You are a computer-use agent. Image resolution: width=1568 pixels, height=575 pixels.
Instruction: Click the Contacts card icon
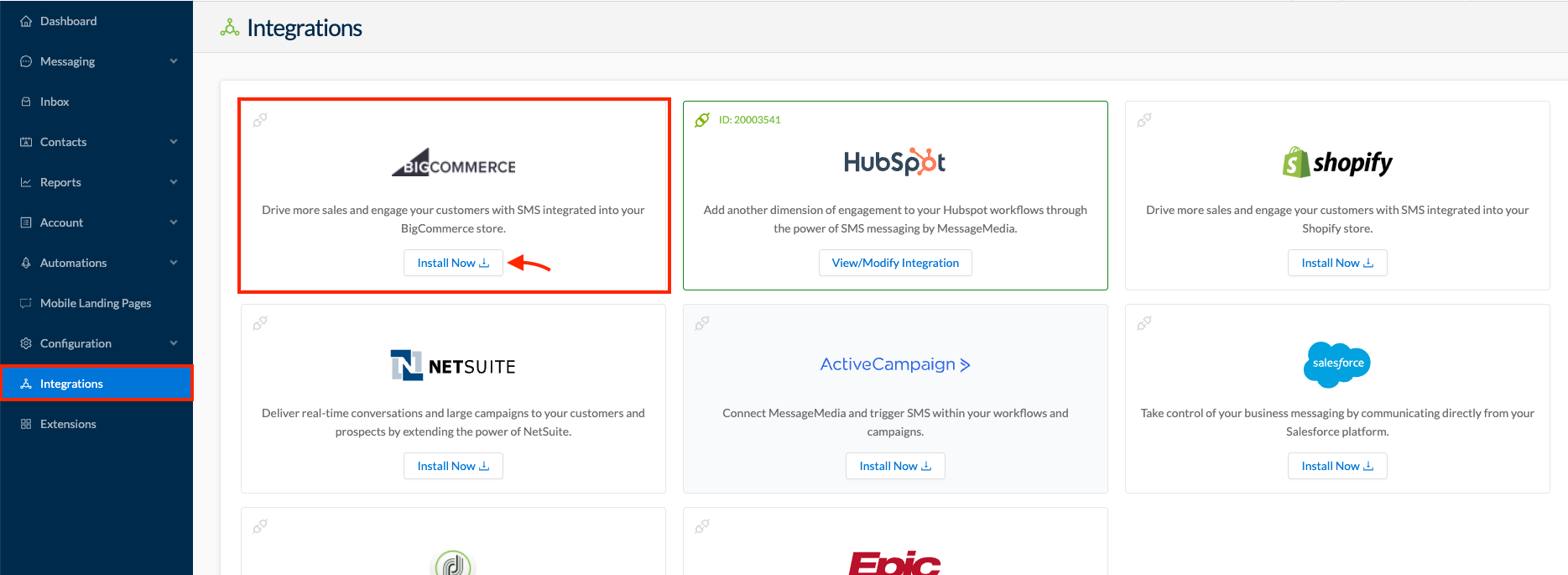pos(26,142)
